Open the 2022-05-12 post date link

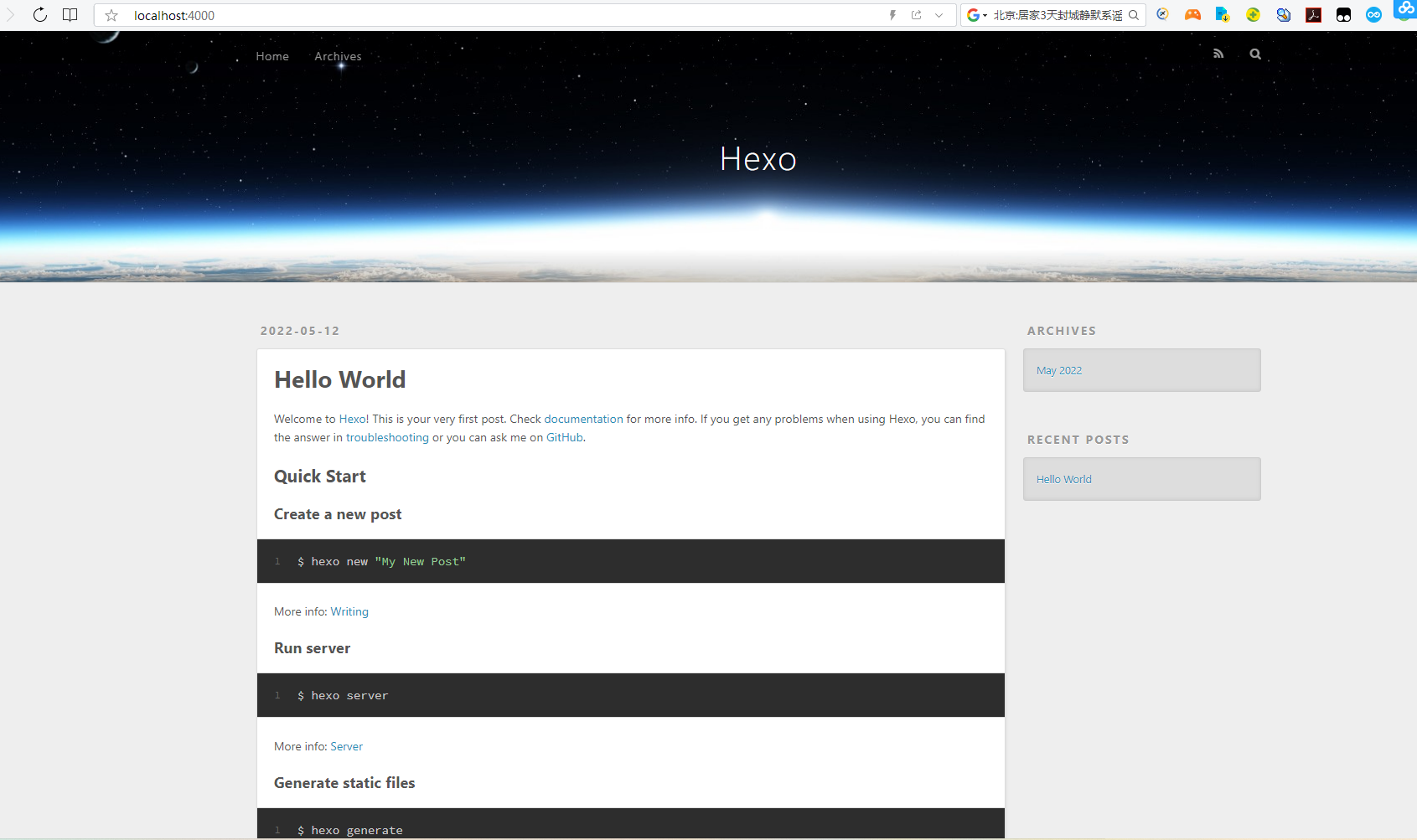(300, 331)
